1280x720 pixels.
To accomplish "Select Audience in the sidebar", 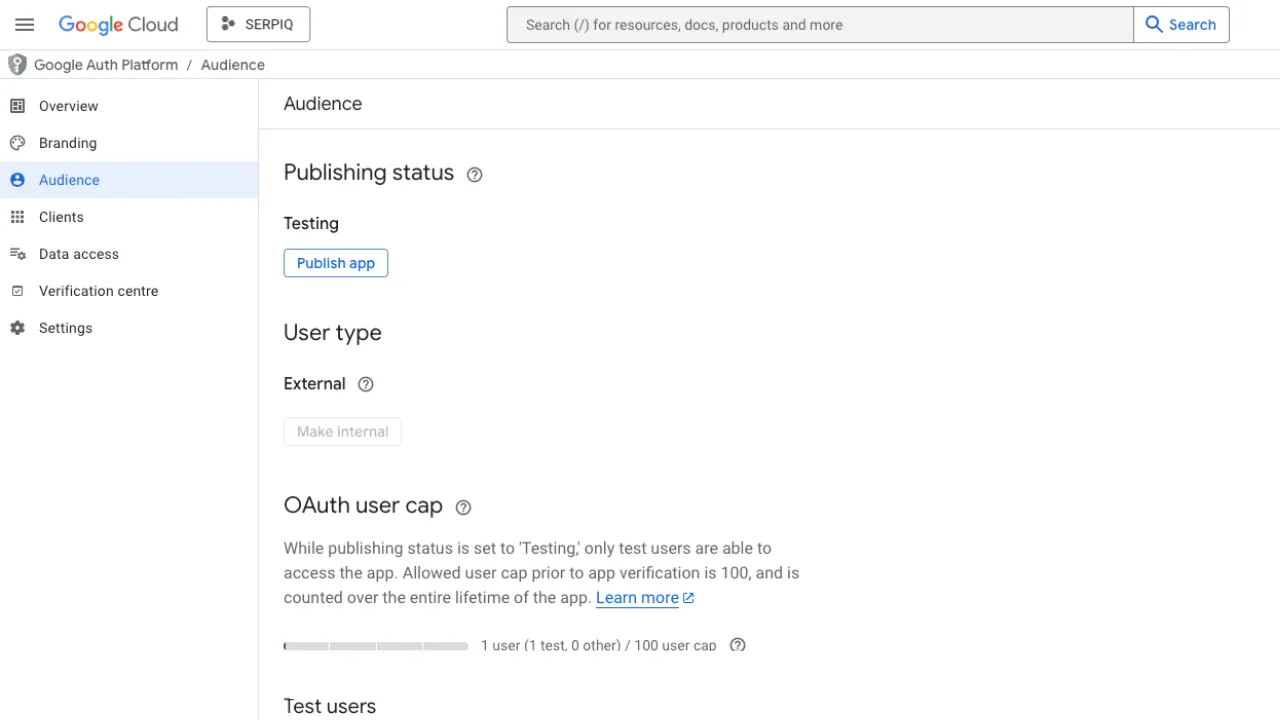I will coord(69,180).
